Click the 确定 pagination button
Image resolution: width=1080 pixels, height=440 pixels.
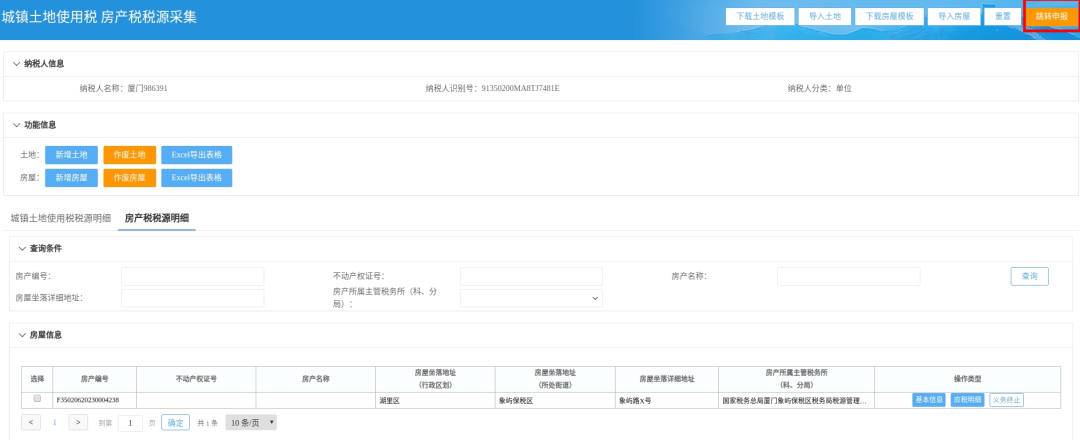[x=175, y=422]
